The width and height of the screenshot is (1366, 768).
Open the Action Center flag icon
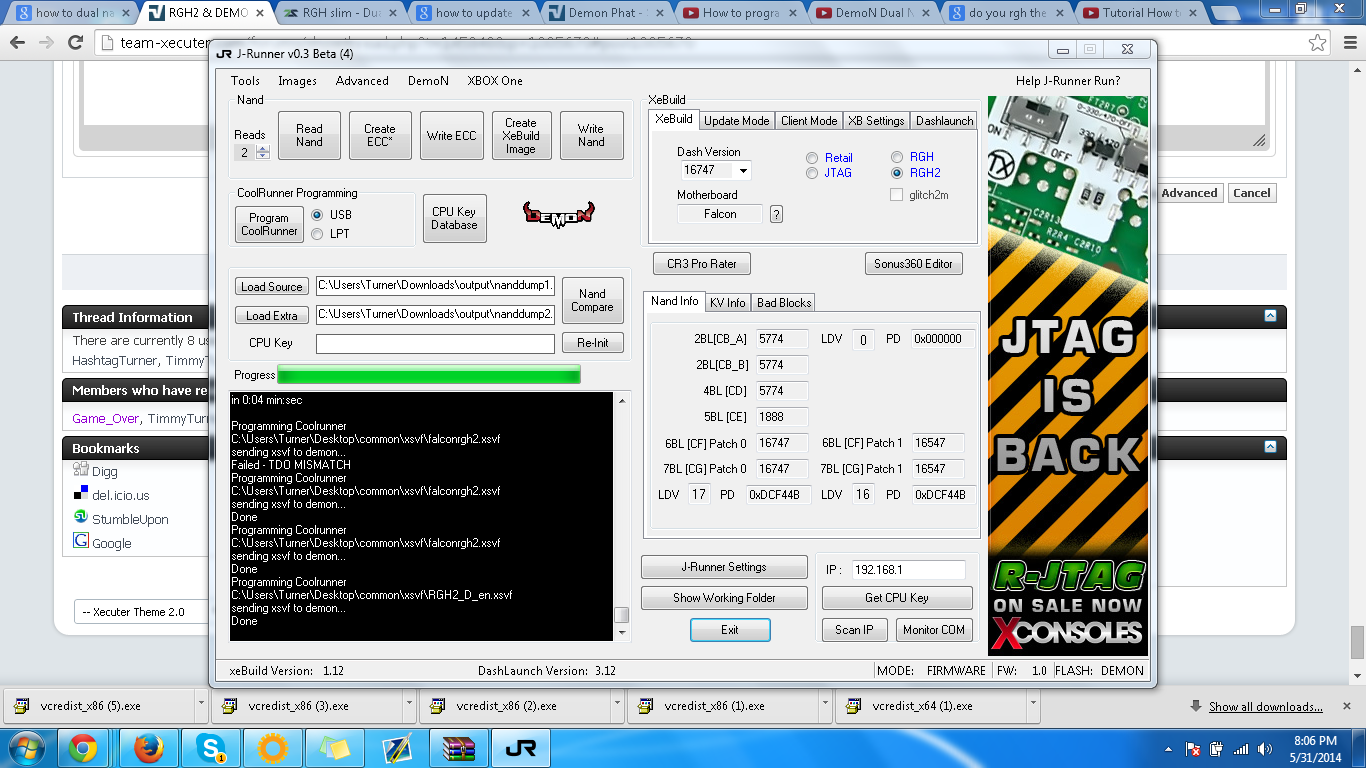pos(1193,749)
